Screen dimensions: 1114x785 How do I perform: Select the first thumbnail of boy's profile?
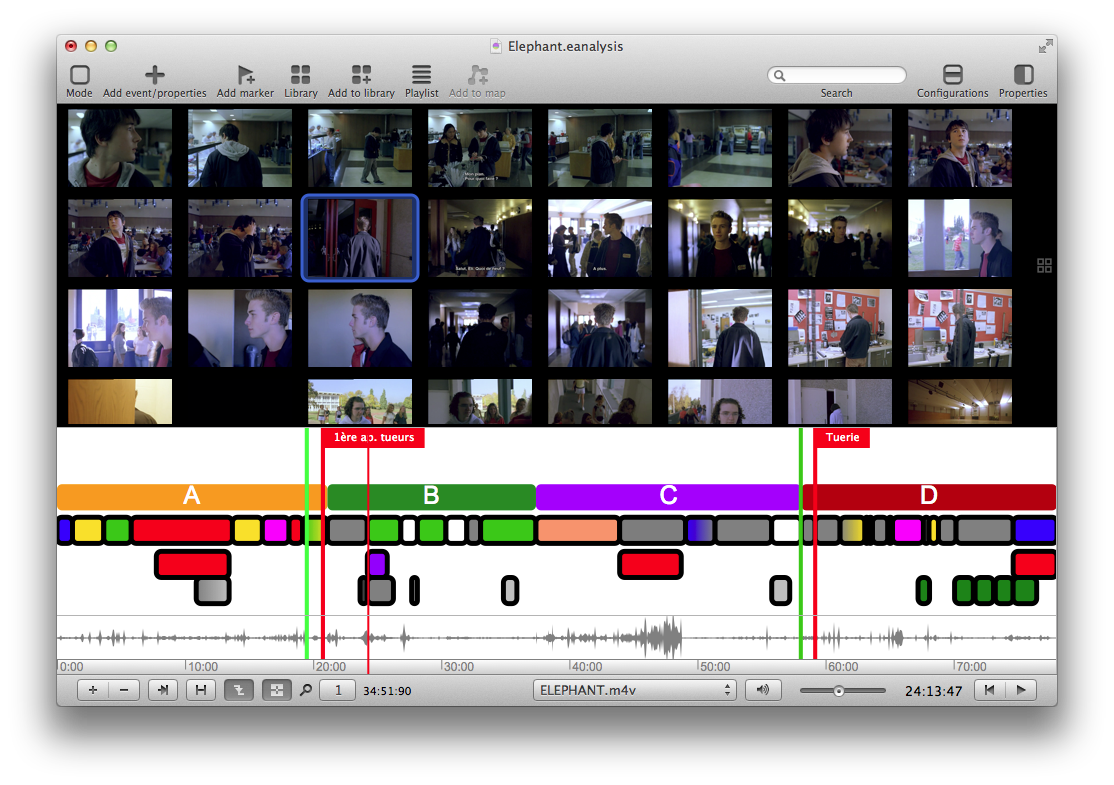[x=119, y=148]
